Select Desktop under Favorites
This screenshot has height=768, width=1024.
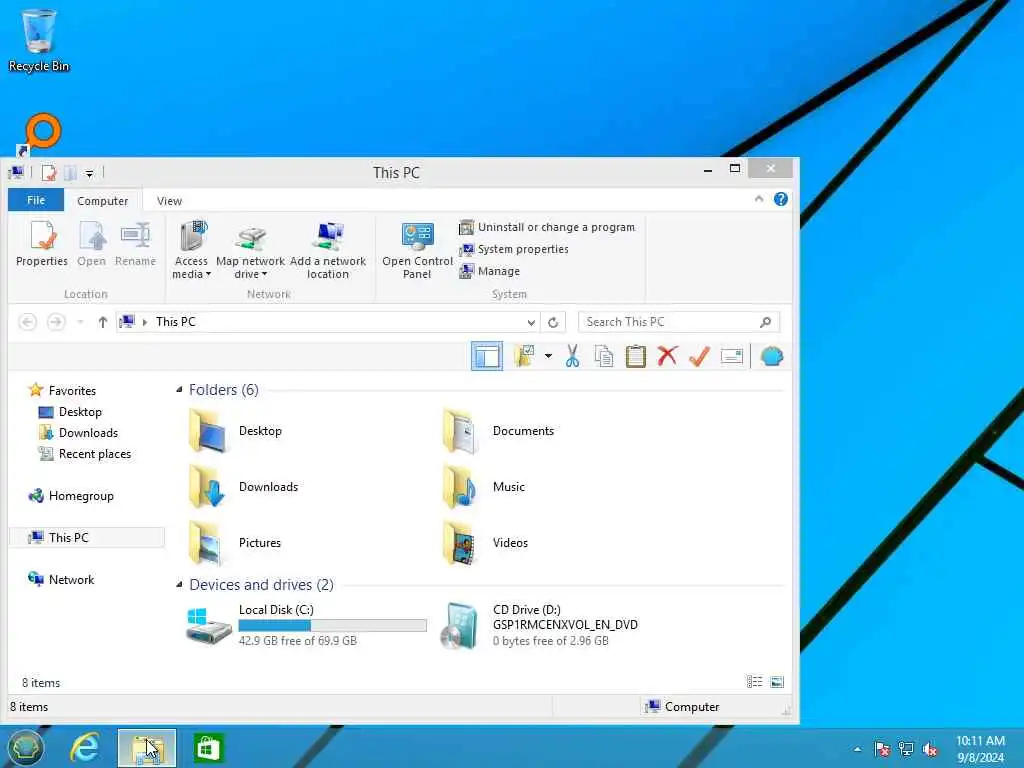tap(70, 412)
